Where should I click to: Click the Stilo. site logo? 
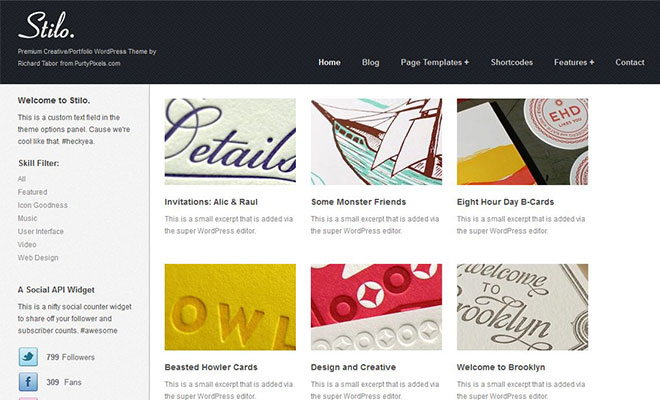click(x=46, y=26)
